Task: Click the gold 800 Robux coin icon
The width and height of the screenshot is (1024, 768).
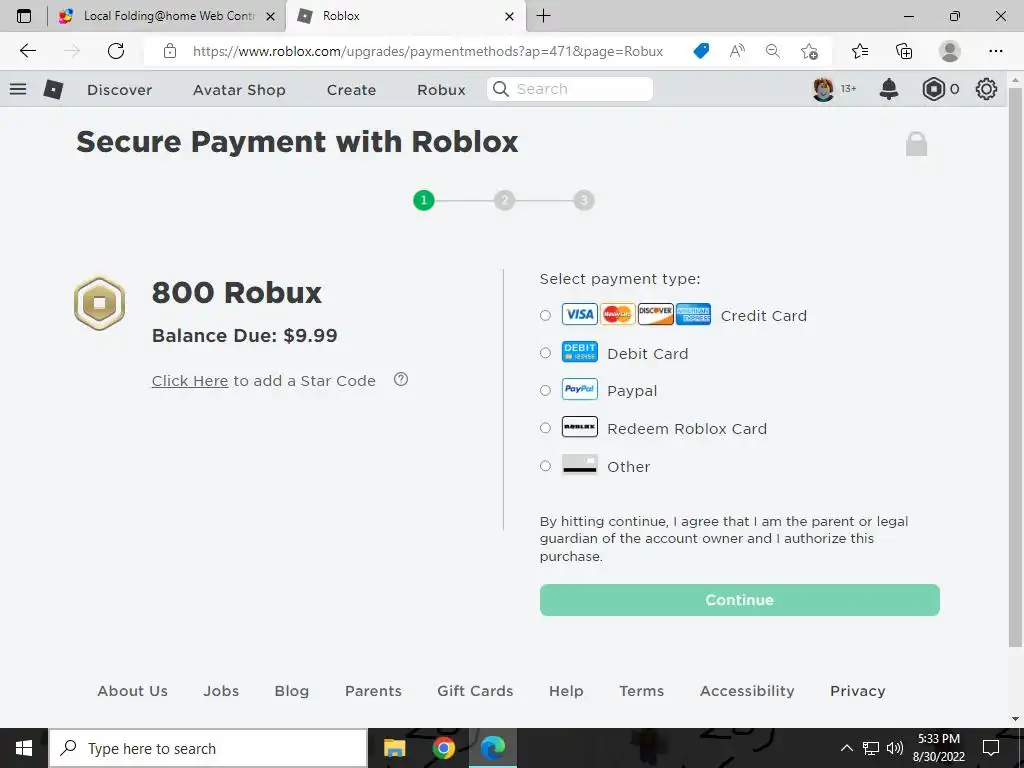Action: [99, 303]
